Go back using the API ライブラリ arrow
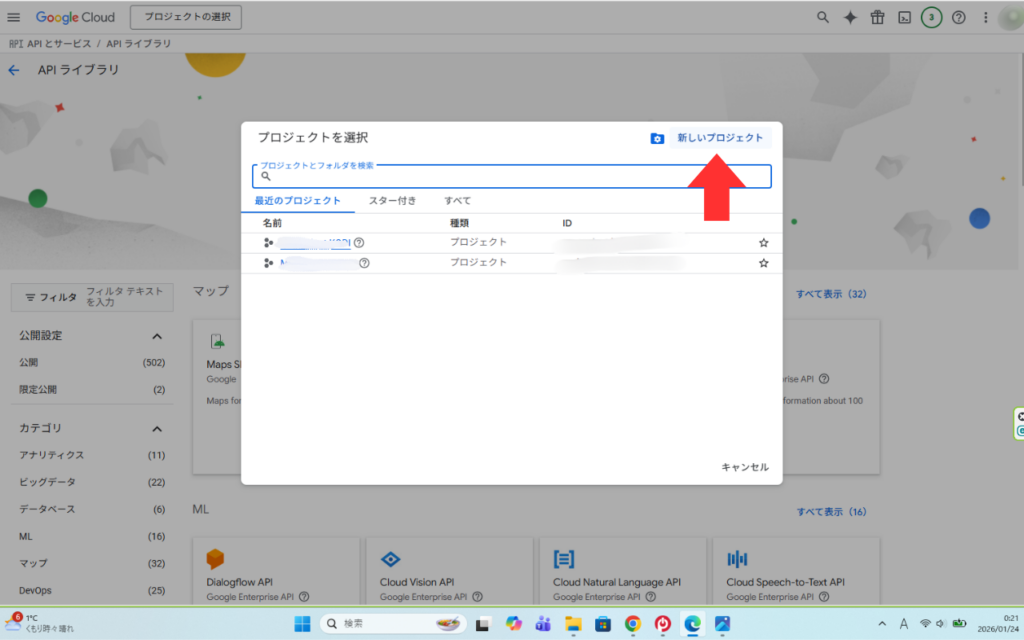 click(x=14, y=70)
